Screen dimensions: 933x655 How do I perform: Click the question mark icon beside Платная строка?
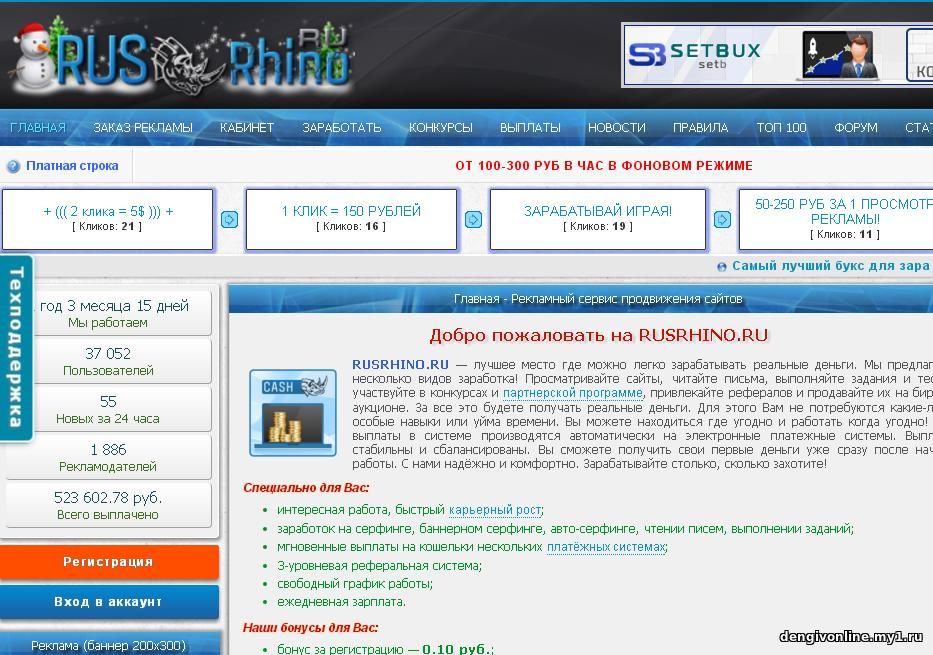(13, 167)
